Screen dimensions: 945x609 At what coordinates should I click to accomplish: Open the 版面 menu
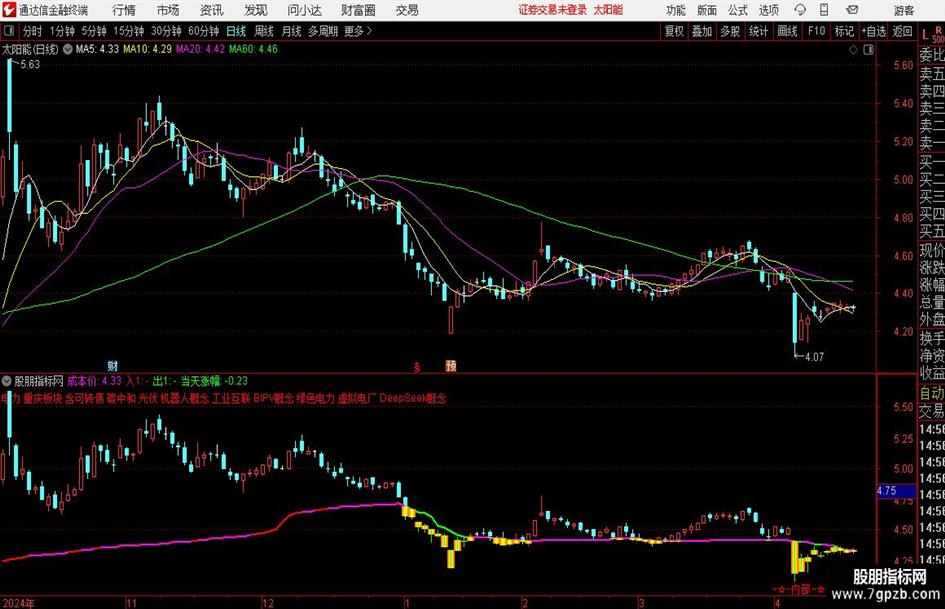707,10
